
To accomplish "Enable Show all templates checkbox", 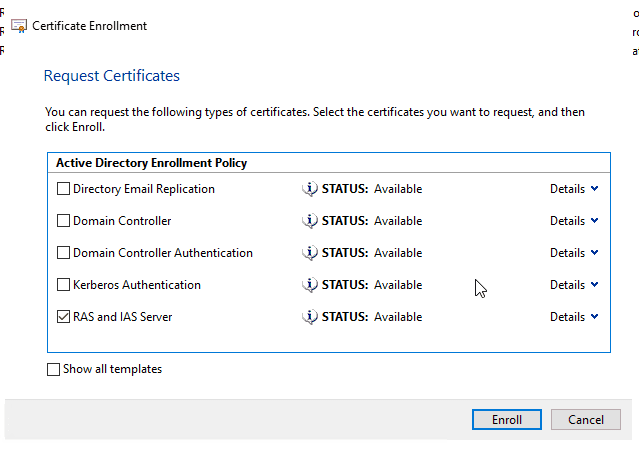I will coord(53,369).
